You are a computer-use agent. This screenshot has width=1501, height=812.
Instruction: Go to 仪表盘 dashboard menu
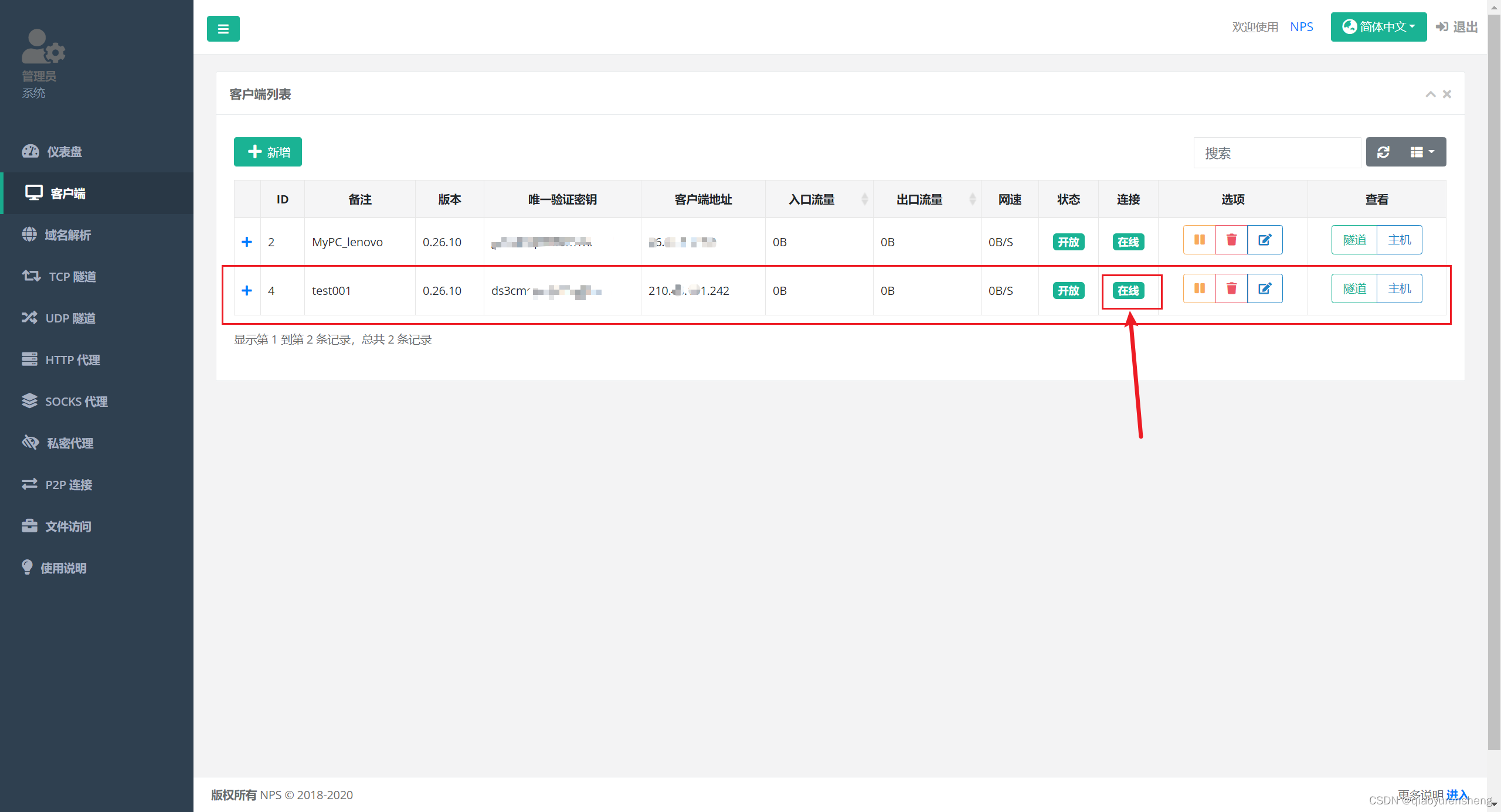tap(64, 152)
